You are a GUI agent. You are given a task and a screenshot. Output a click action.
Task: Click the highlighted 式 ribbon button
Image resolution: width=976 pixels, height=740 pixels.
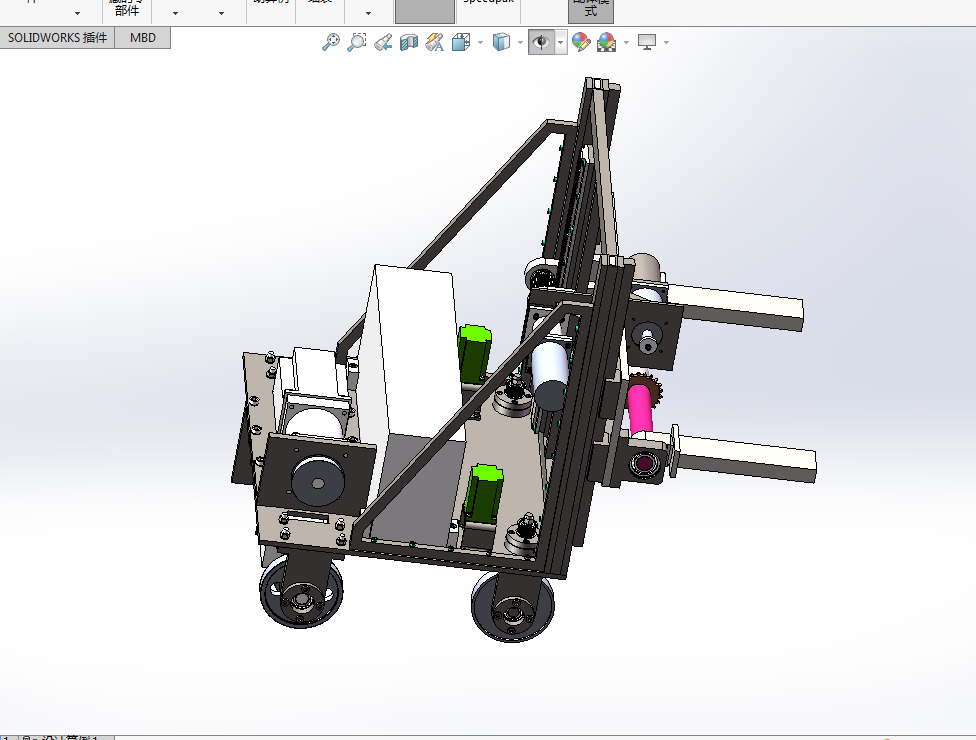(x=591, y=11)
